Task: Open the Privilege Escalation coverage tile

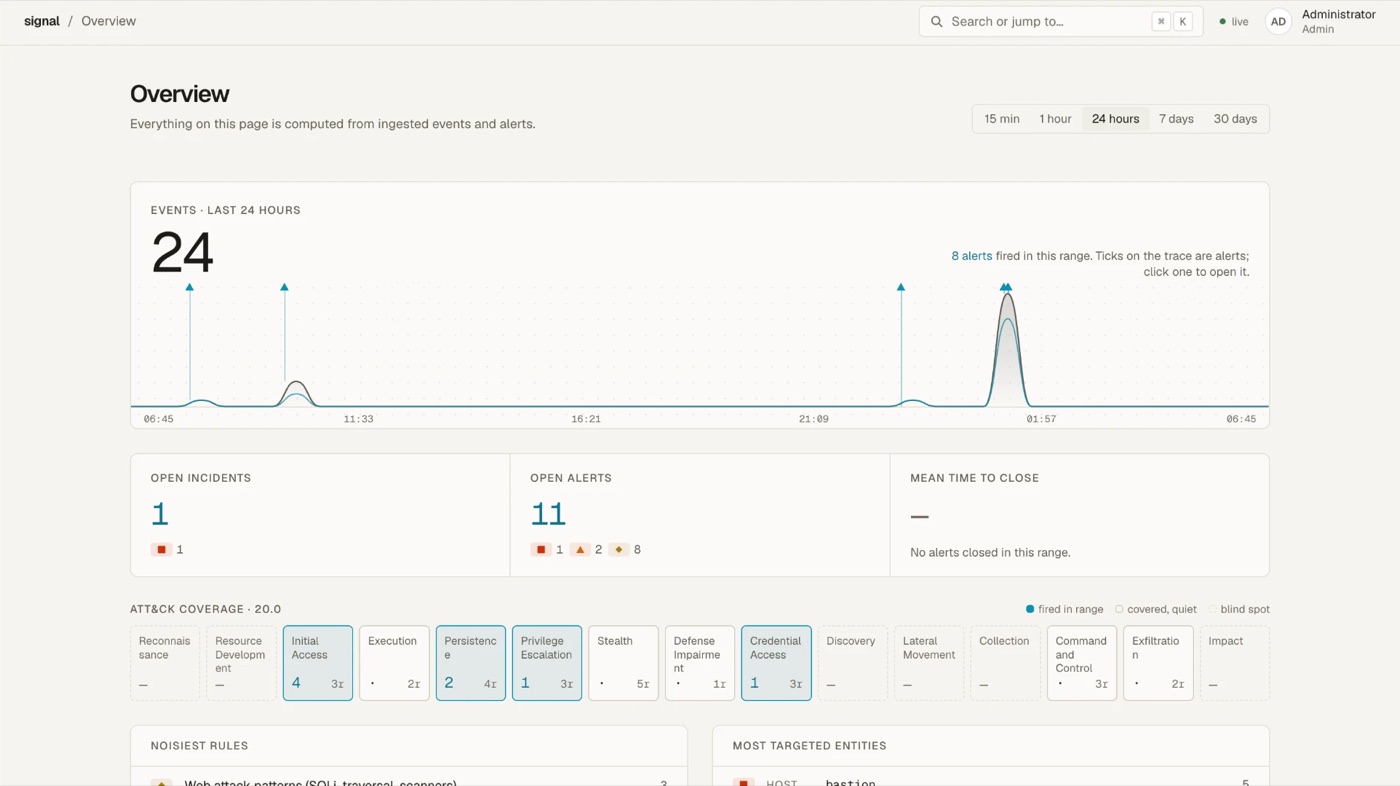Action: coord(547,663)
